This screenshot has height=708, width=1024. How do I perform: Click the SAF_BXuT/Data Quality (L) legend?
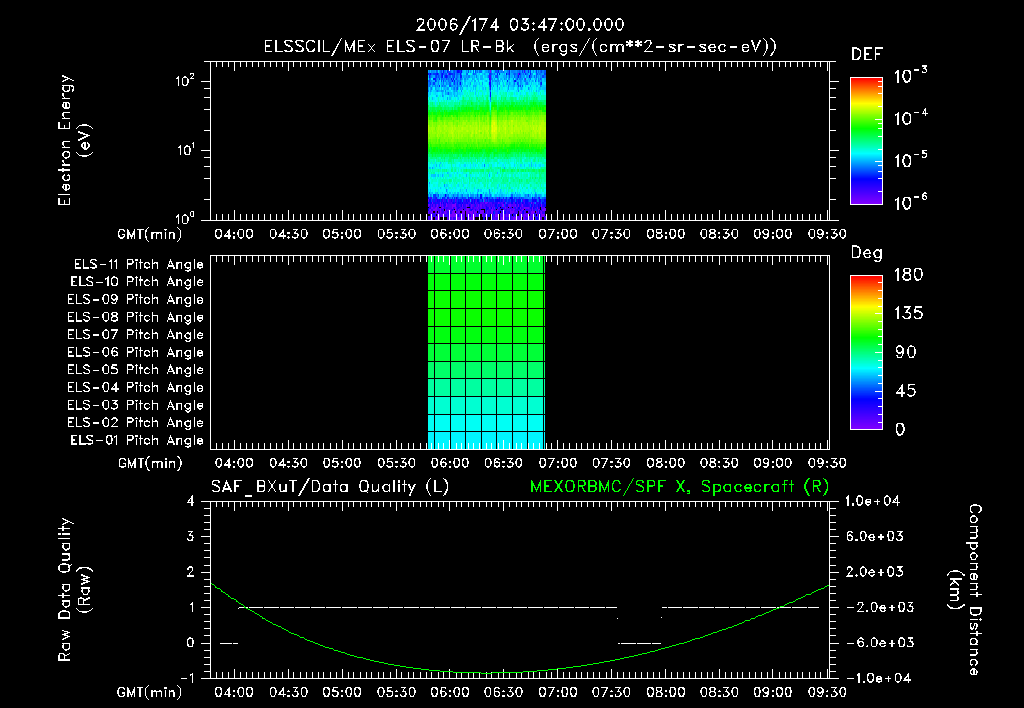[330, 487]
